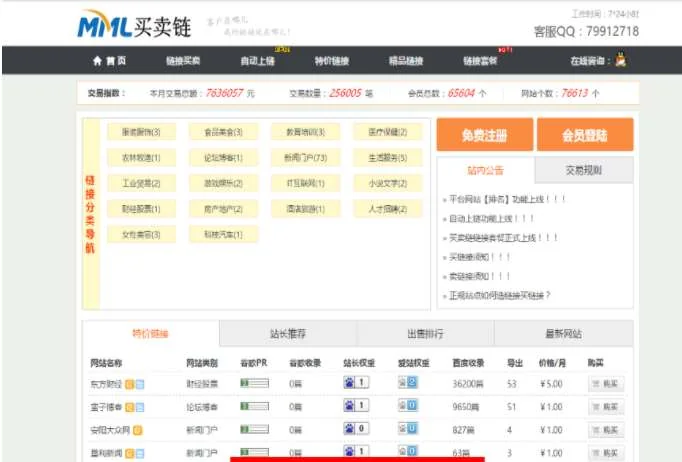Open the 买卖链接套餐正式上线 announcement
Screen dimensions: 682x462
pyautogui.click(x=503, y=238)
